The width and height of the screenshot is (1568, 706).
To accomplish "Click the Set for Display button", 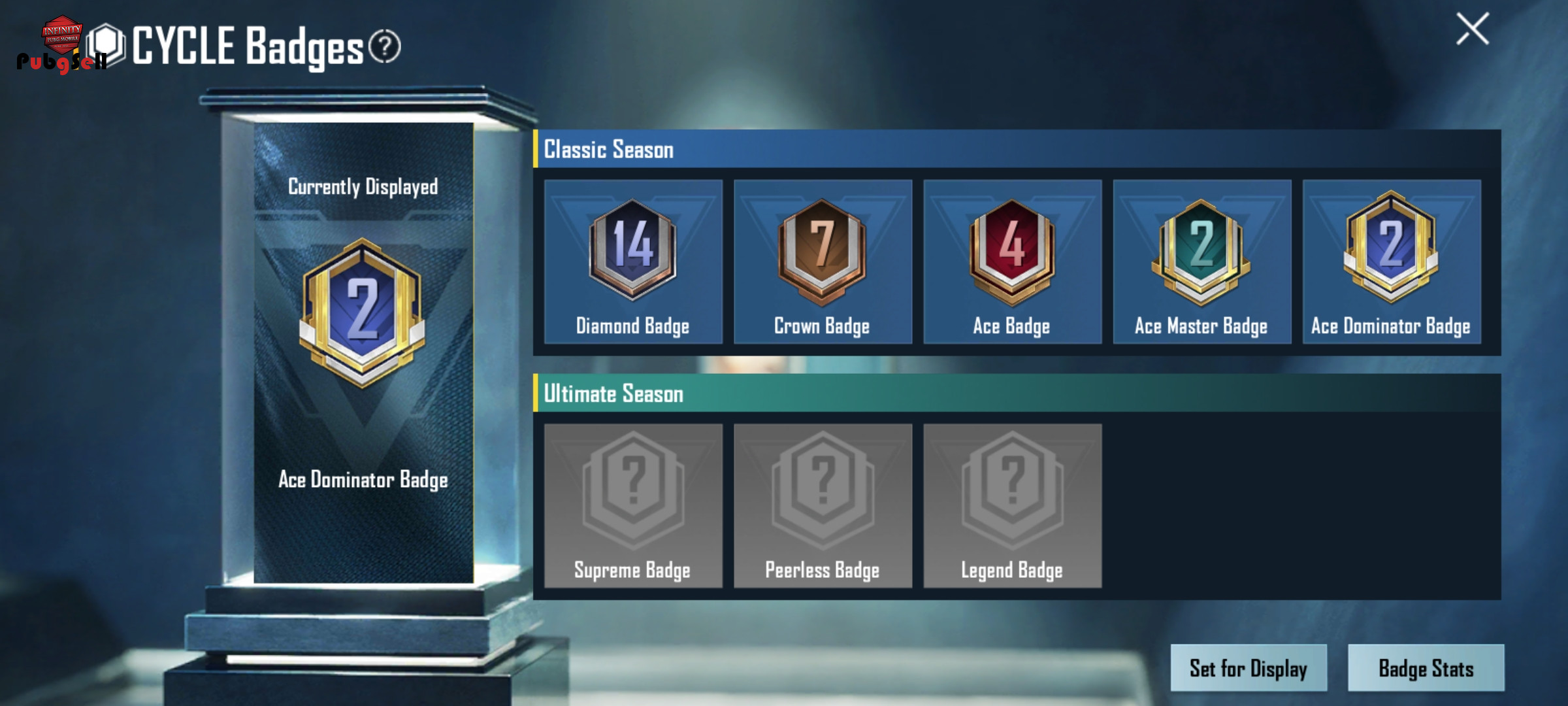I will coord(1249,667).
